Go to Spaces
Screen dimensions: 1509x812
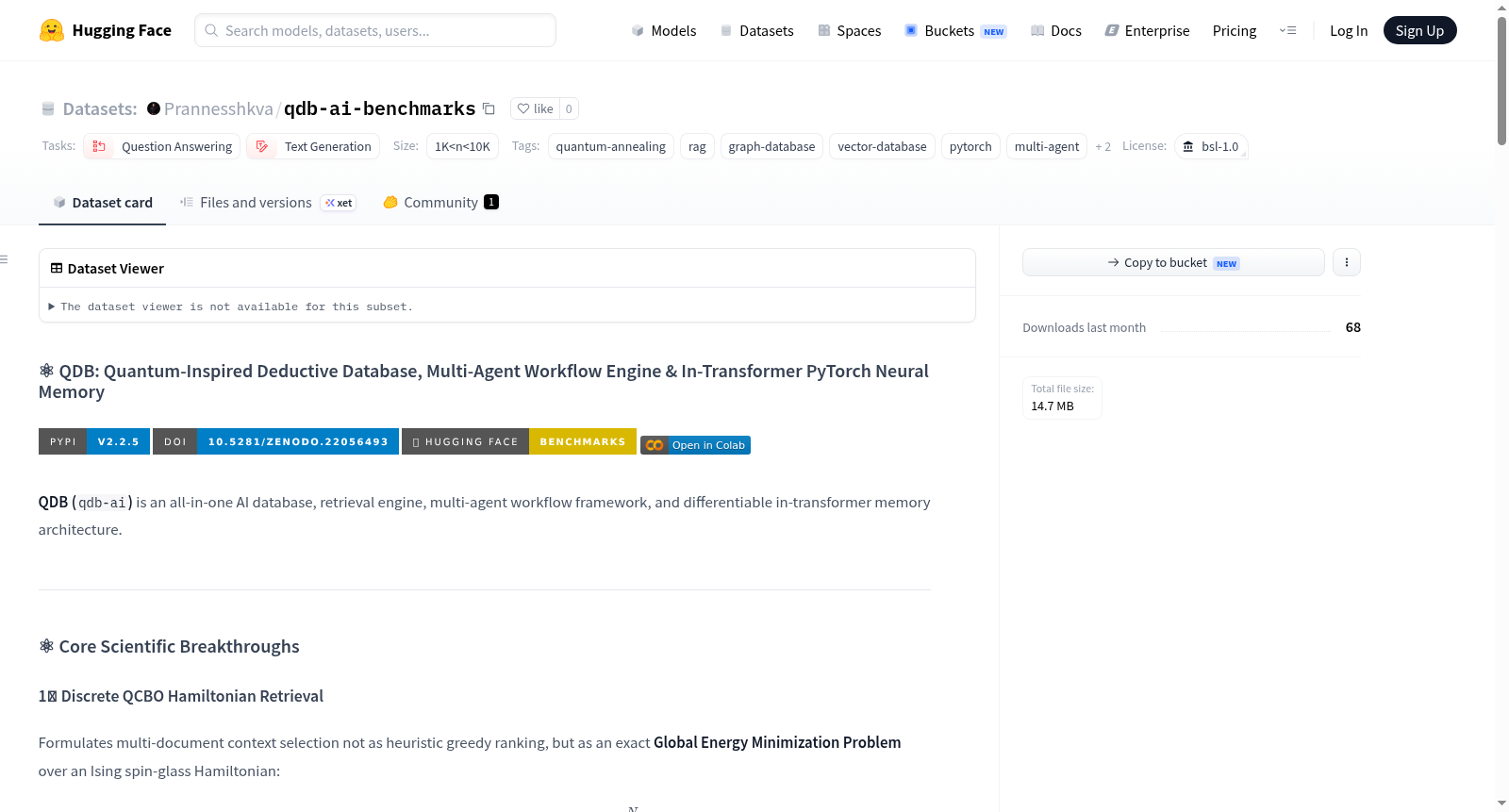click(x=849, y=30)
